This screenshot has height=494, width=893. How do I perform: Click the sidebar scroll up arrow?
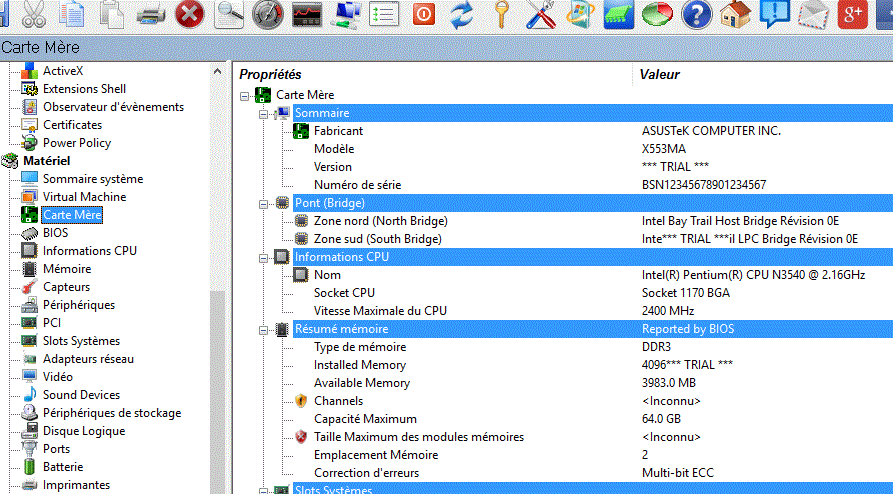[217, 71]
